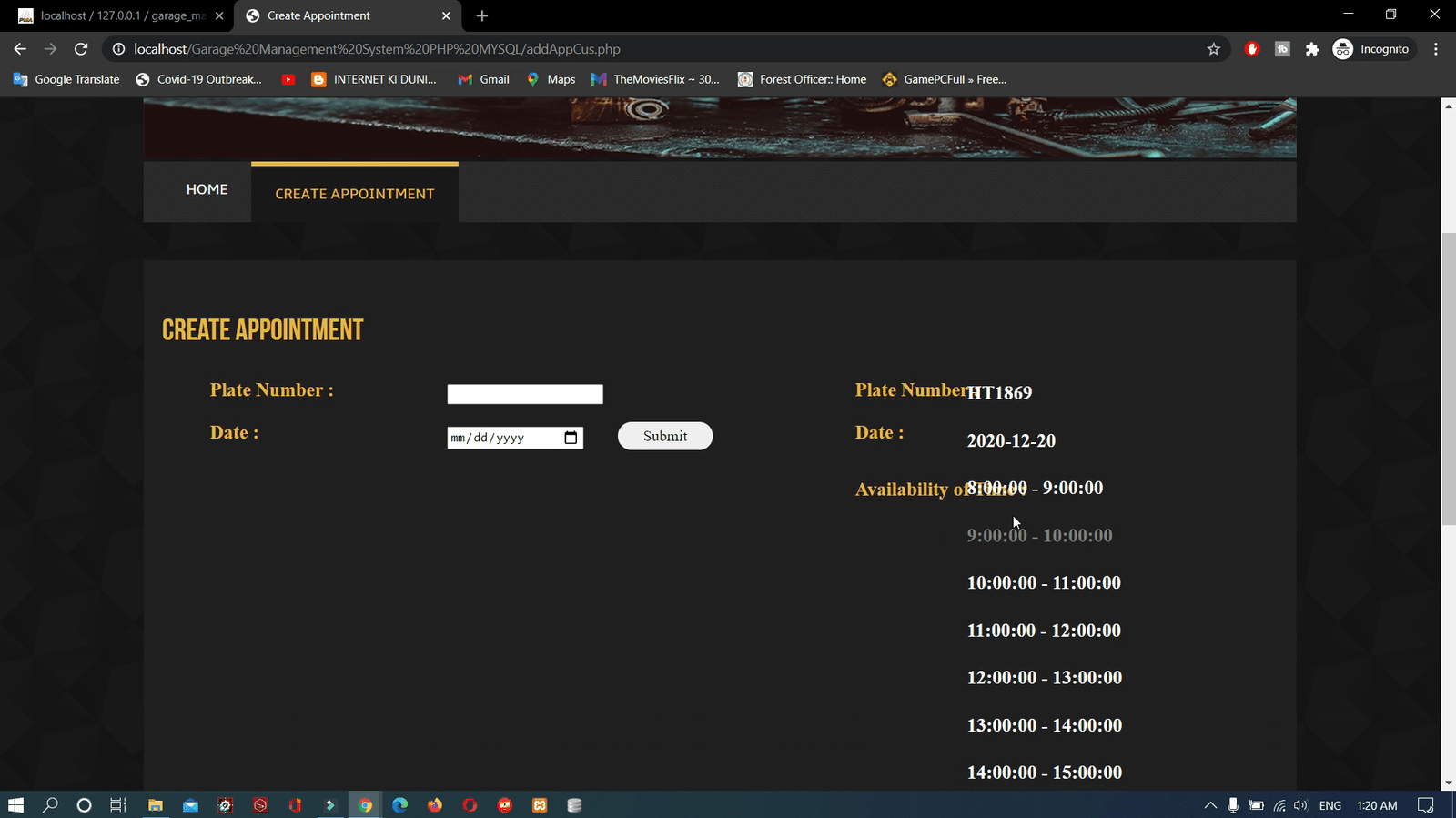Open the Gmail bookmark

point(483,79)
